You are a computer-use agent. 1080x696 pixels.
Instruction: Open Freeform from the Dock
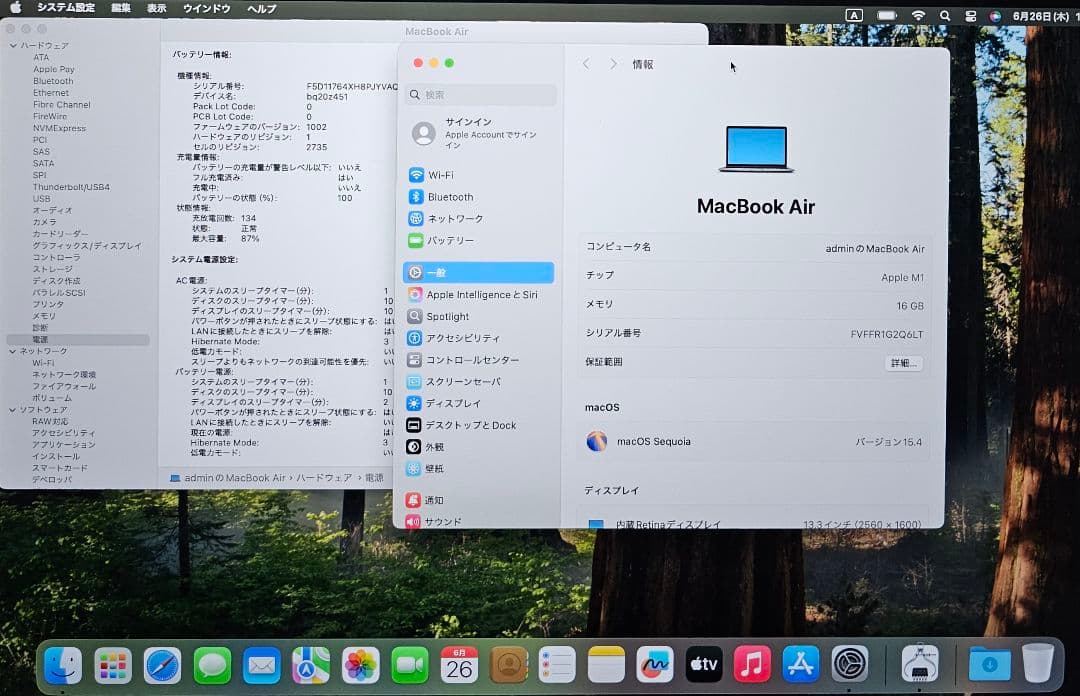click(x=654, y=665)
